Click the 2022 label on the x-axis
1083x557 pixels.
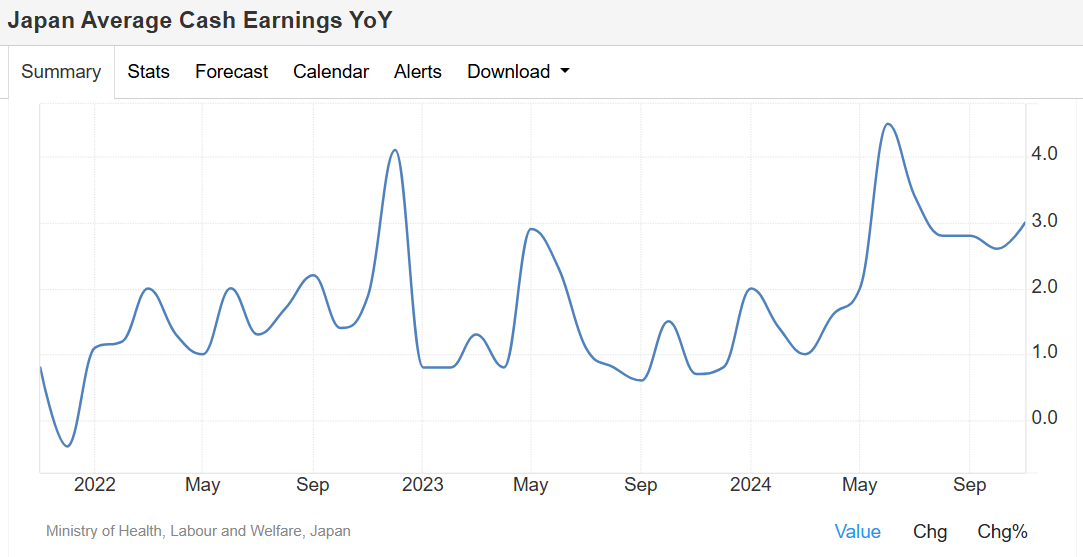[x=95, y=485]
